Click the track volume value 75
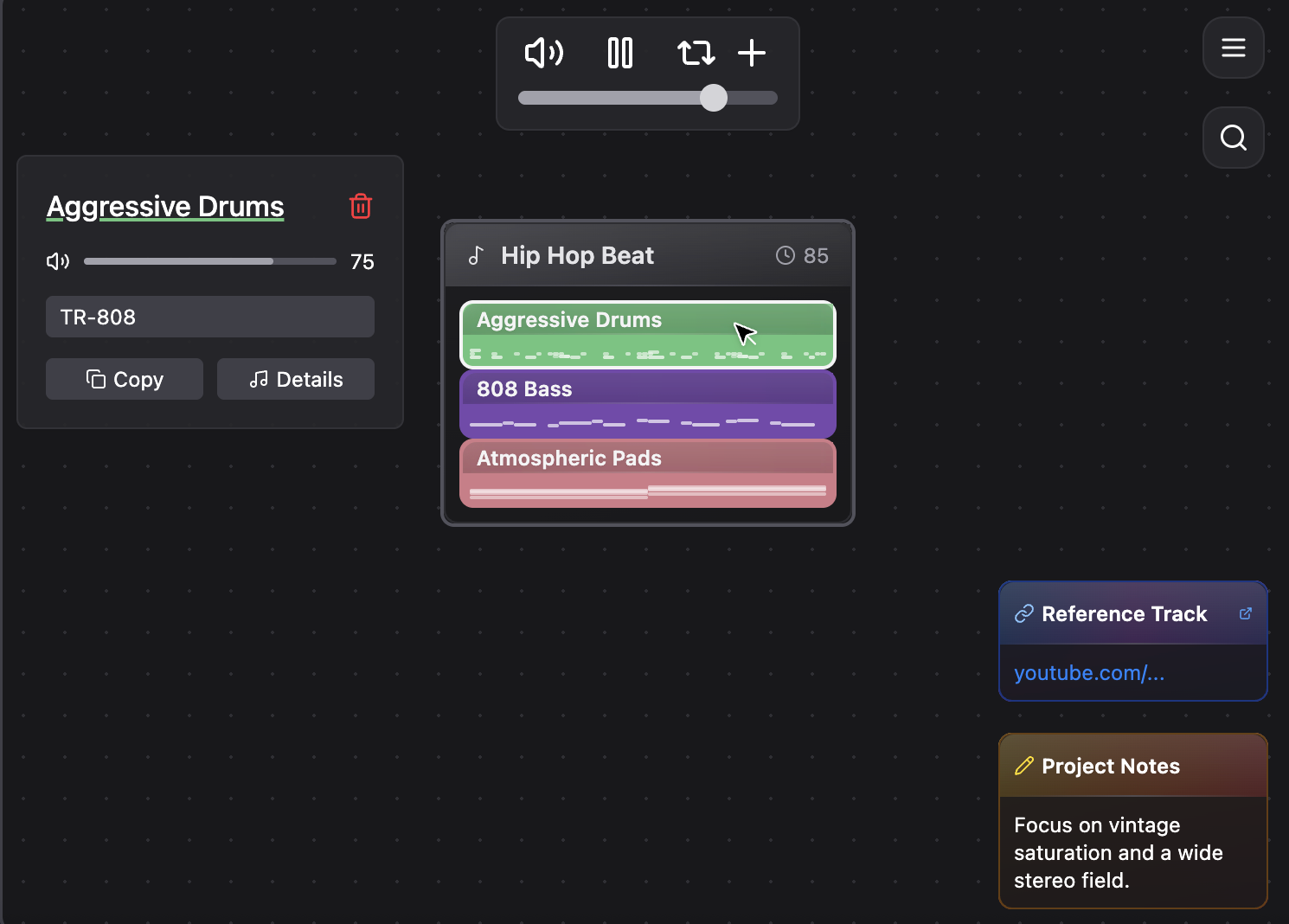The image size is (1289, 924). pyautogui.click(x=362, y=262)
